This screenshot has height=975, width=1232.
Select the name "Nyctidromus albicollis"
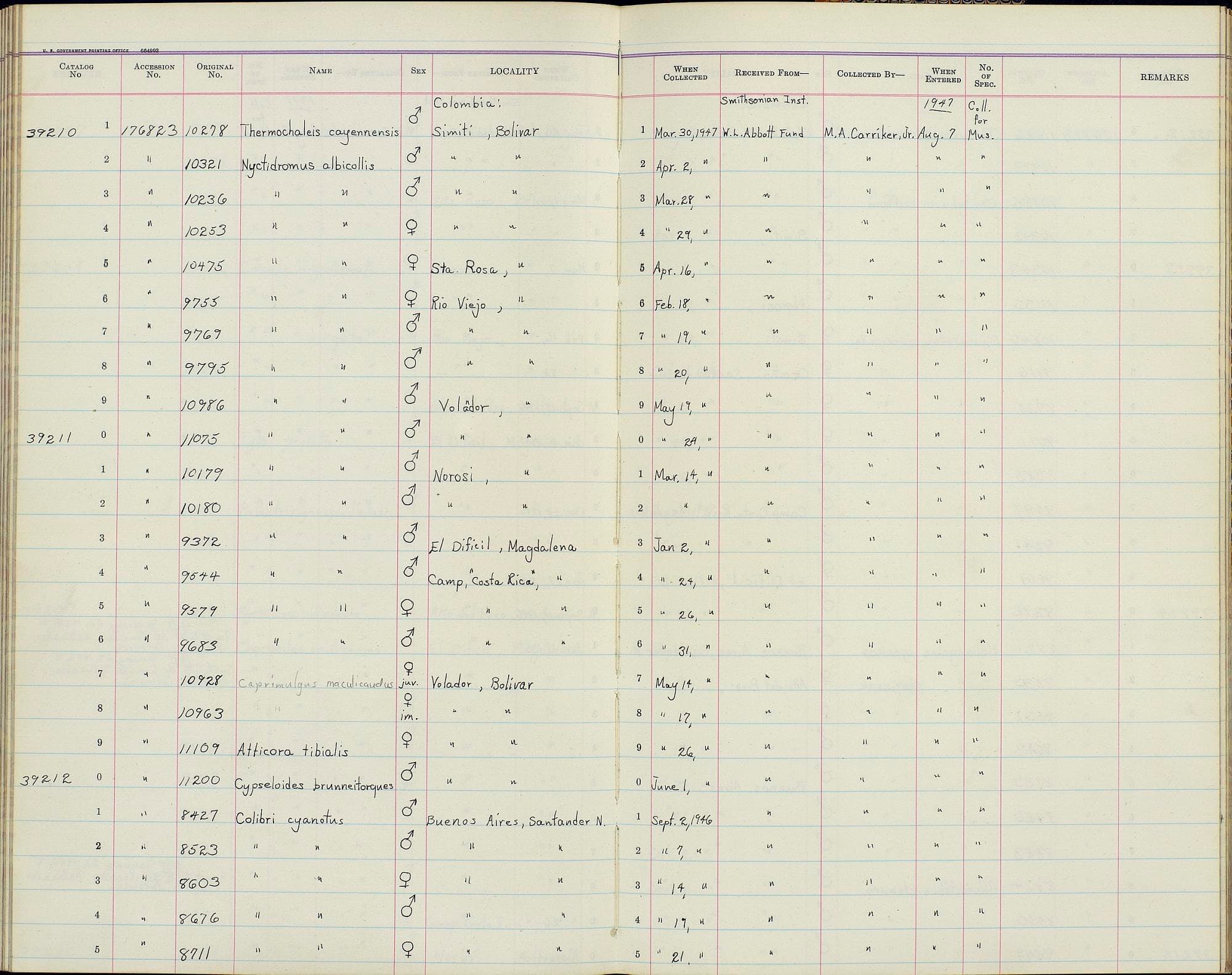tap(307, 166)
